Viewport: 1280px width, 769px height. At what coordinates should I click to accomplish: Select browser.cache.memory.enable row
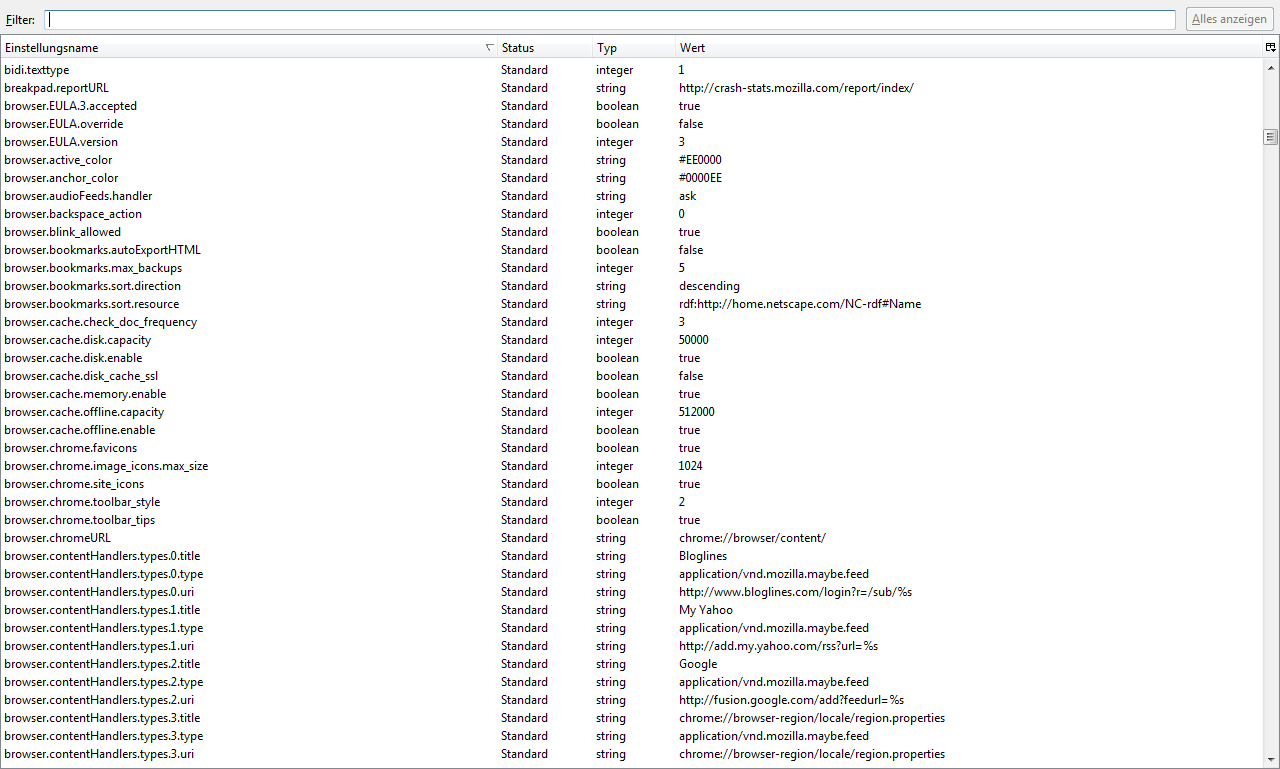[632, 394]
